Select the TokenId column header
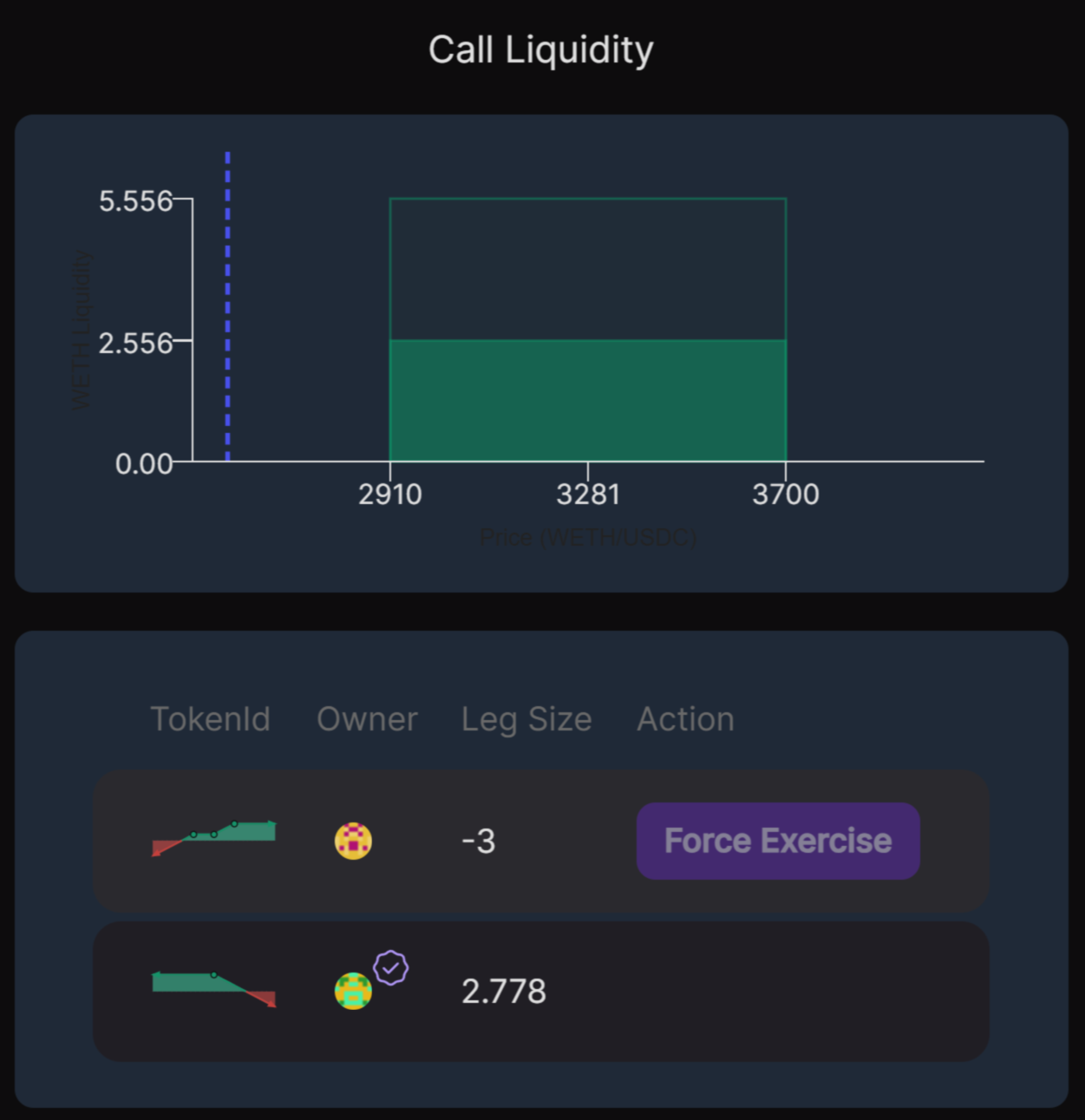 pyautogui.click(x=210, y=719)
